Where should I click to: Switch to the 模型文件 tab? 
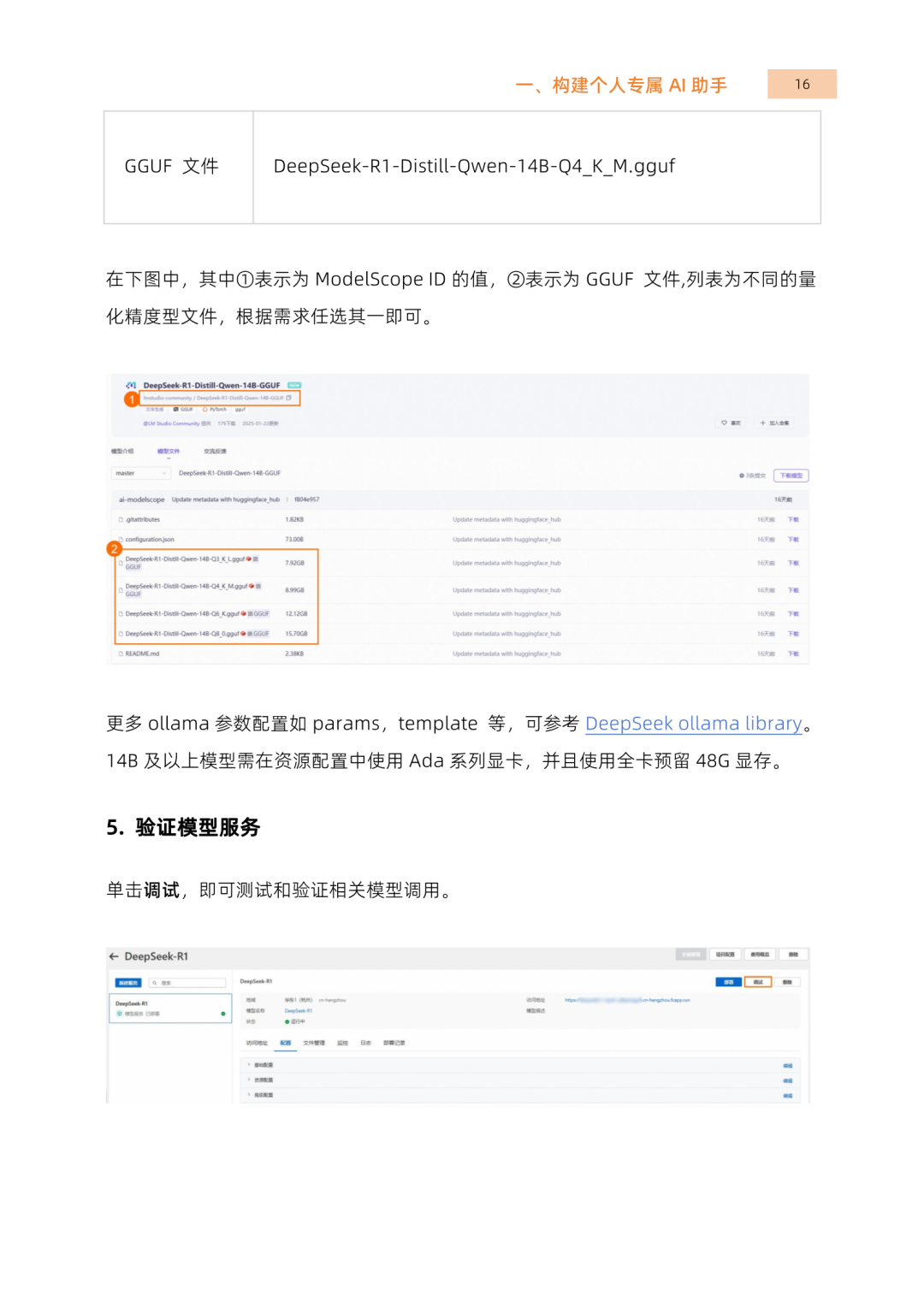click(169, 451)
